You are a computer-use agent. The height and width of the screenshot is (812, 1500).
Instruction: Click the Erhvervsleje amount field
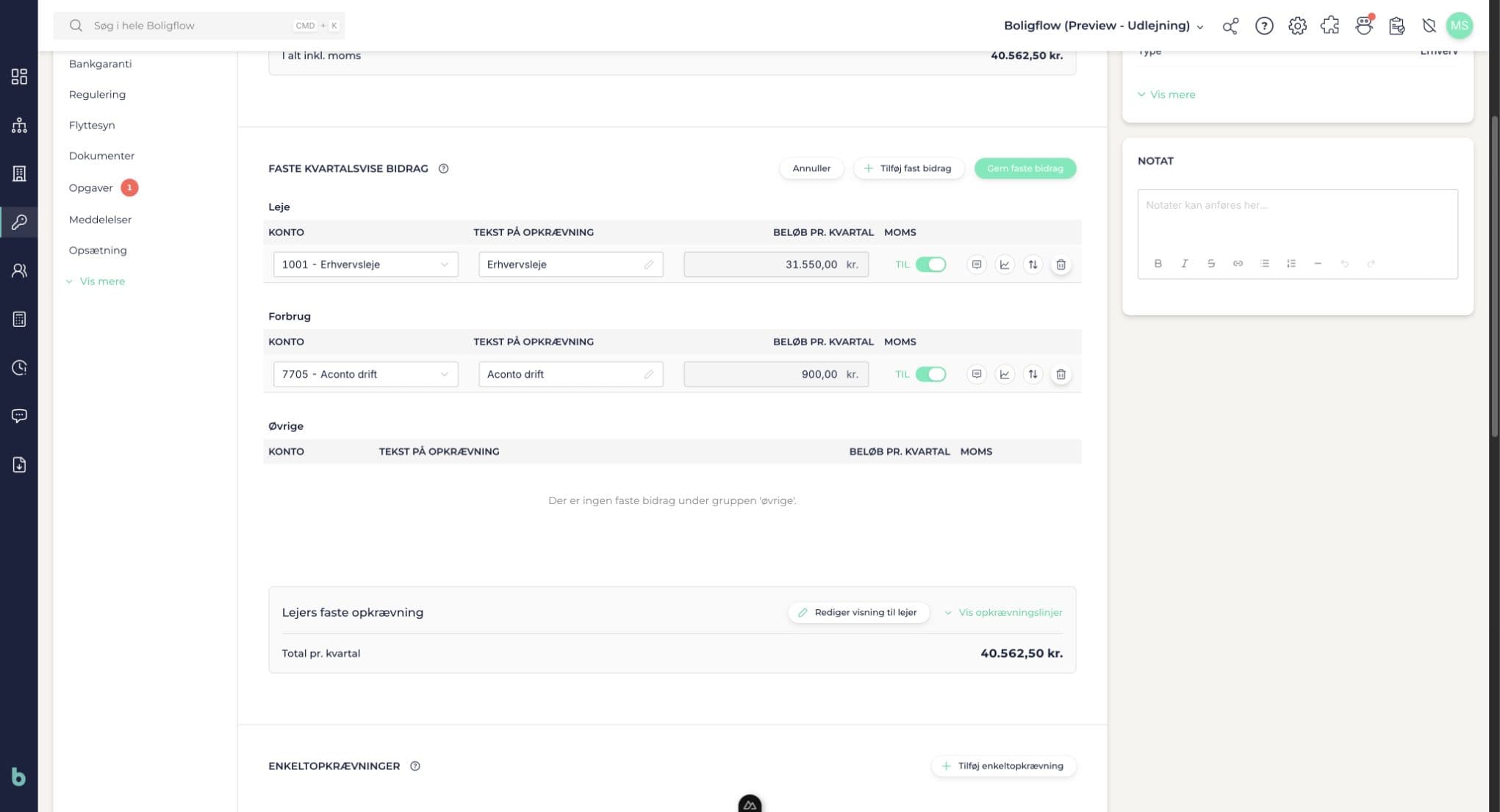tap(776, 265)
